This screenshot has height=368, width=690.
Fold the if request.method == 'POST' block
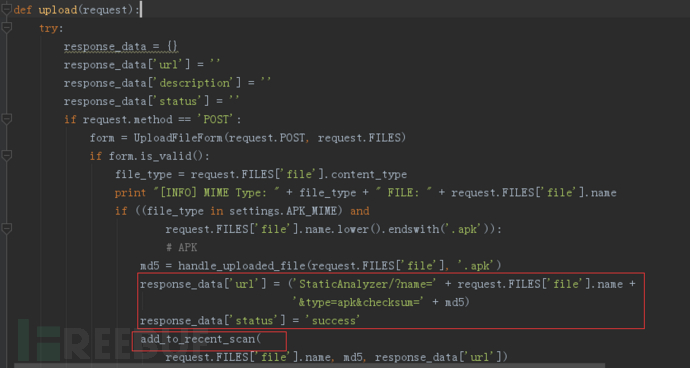(x=6, y=119)
